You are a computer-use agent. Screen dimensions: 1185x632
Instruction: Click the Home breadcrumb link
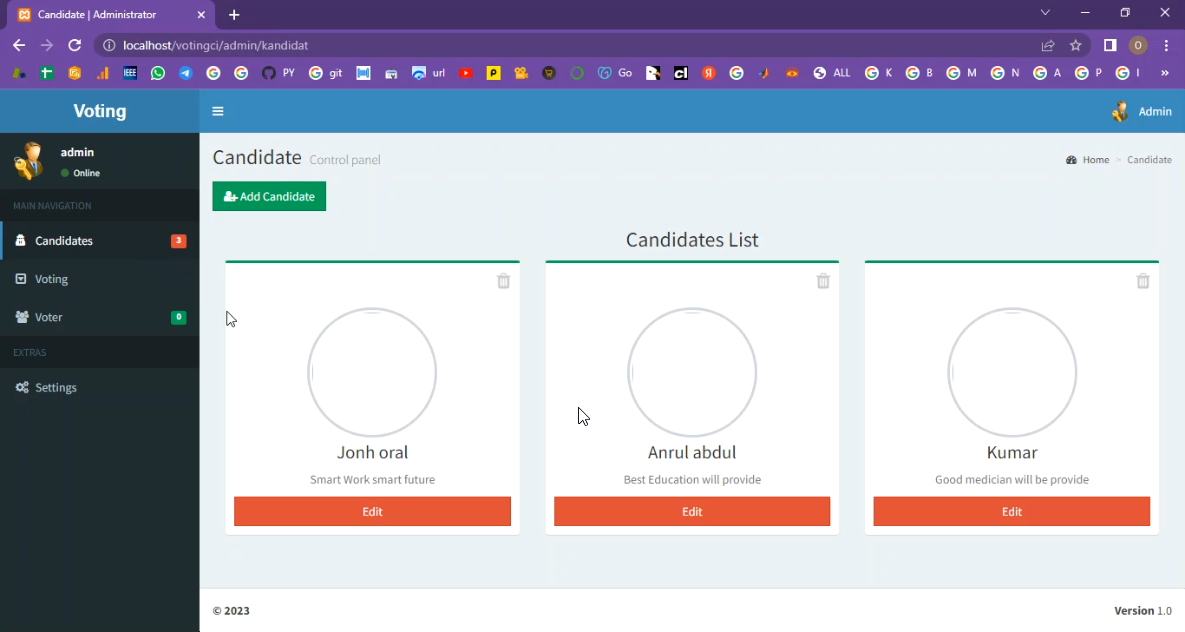1095,160
